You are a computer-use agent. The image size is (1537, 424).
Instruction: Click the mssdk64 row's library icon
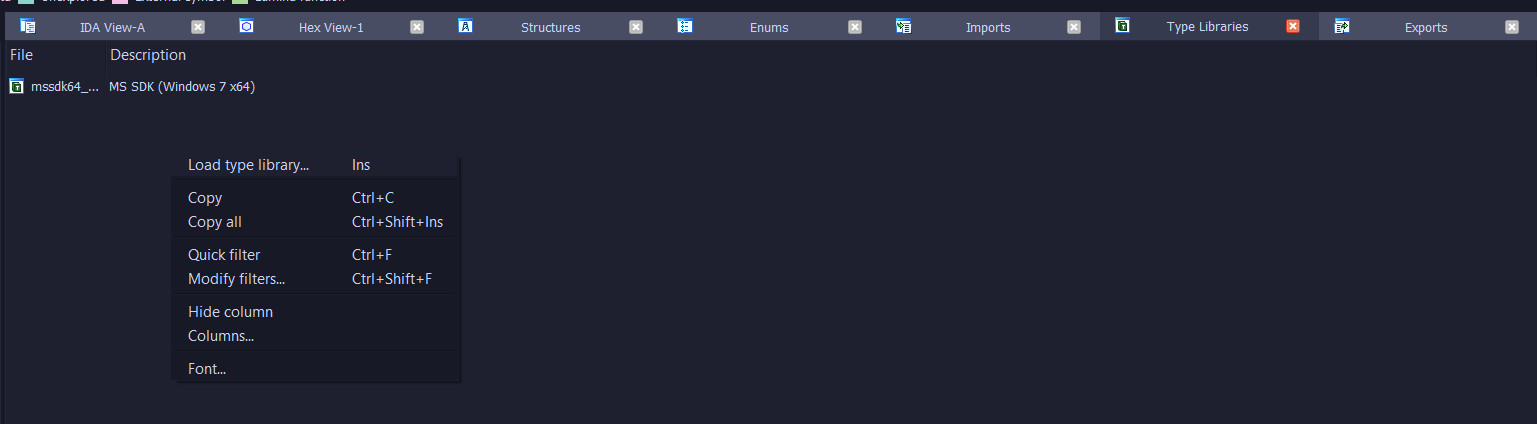(x=17, y=87)
